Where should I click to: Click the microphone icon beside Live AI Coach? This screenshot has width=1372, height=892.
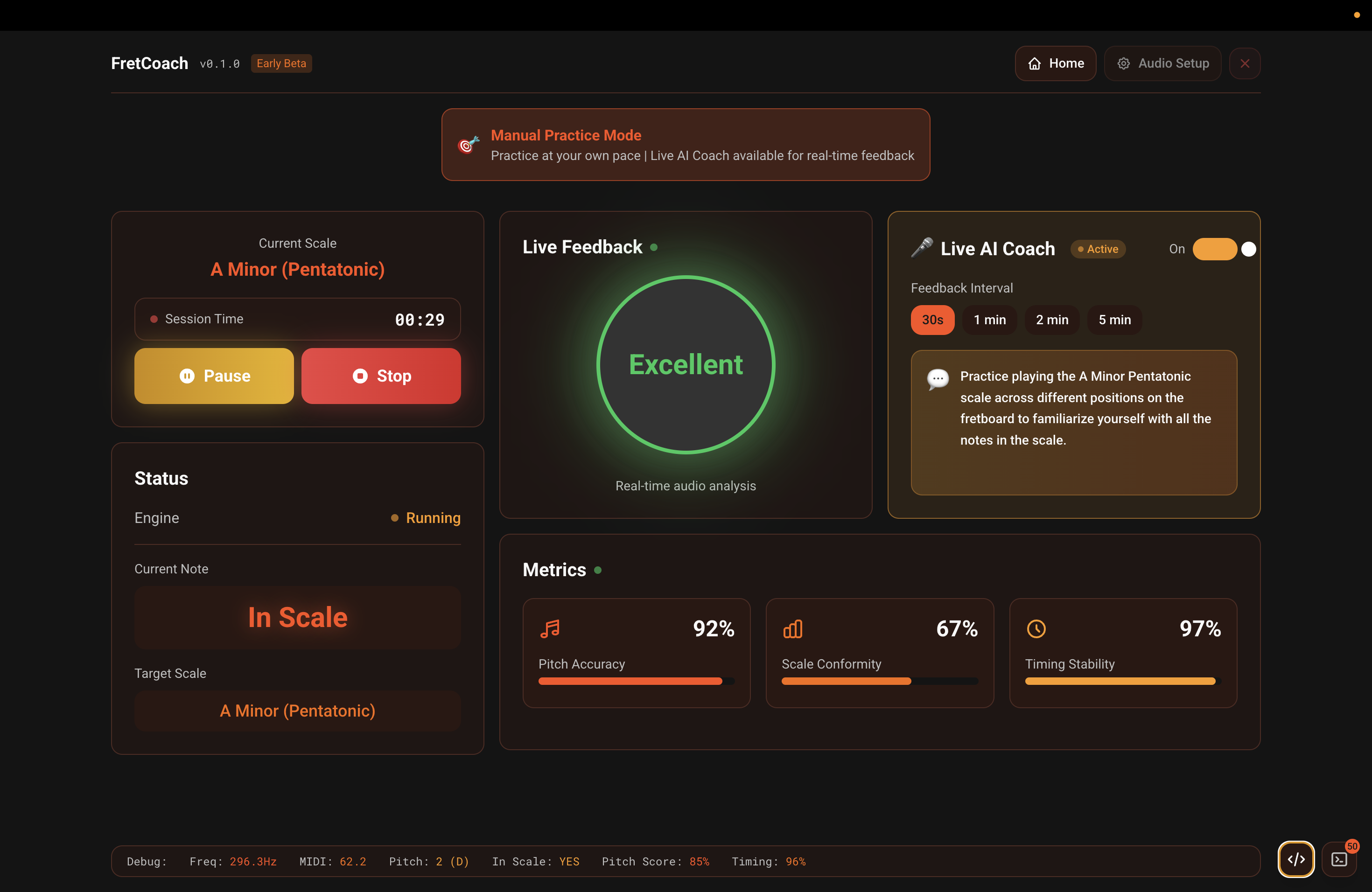pyautogui.click(x=922, y=248)
